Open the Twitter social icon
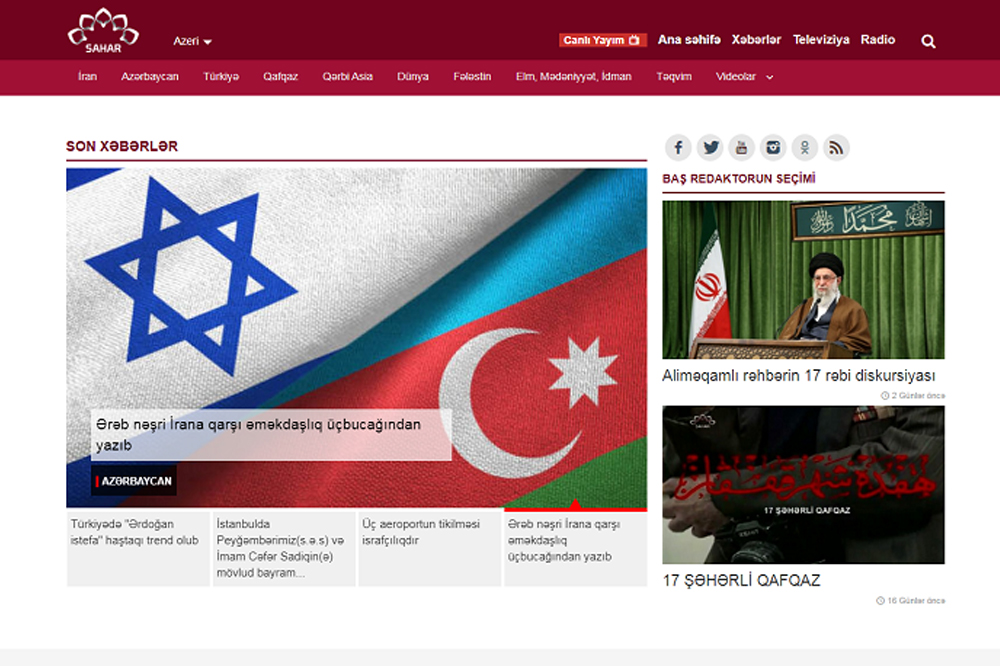The width and height of the screenshot is (1000, 666). 710,148
